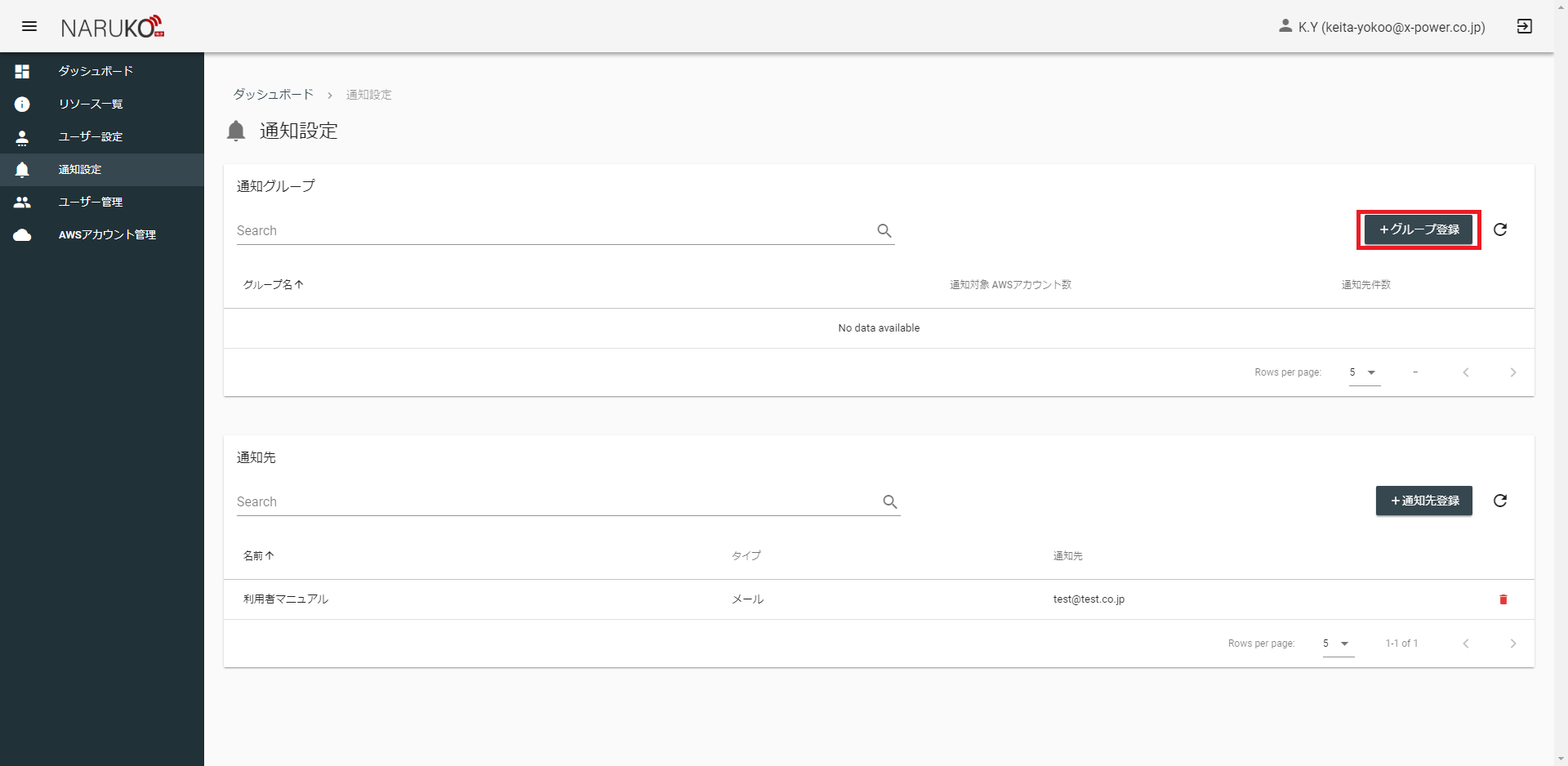Open リソース一覧 in the sidebar

(x=102, y=105)
